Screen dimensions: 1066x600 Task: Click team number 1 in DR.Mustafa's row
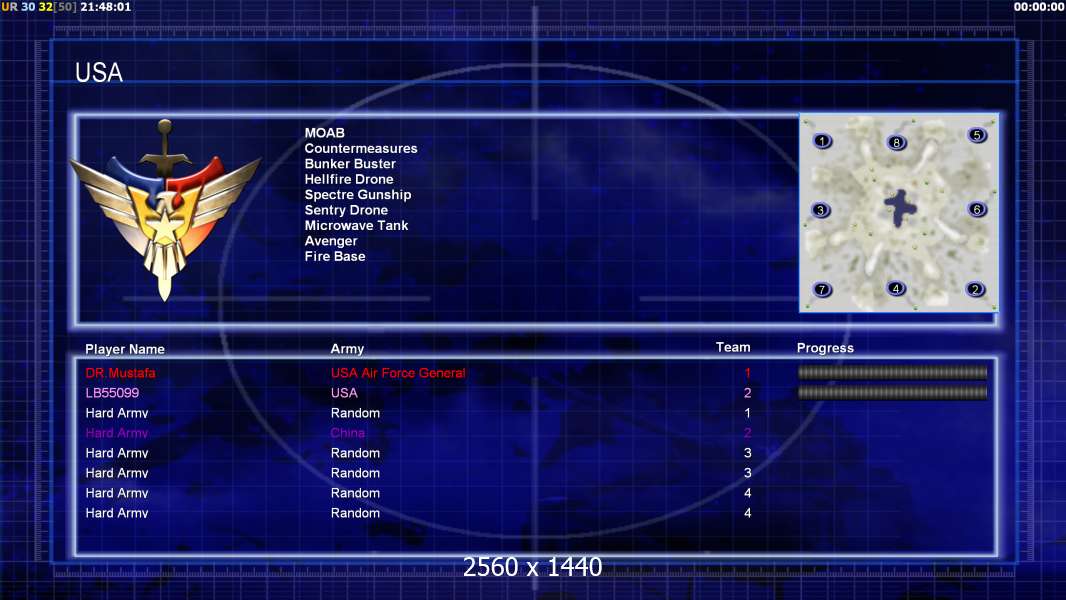point(747,373)
